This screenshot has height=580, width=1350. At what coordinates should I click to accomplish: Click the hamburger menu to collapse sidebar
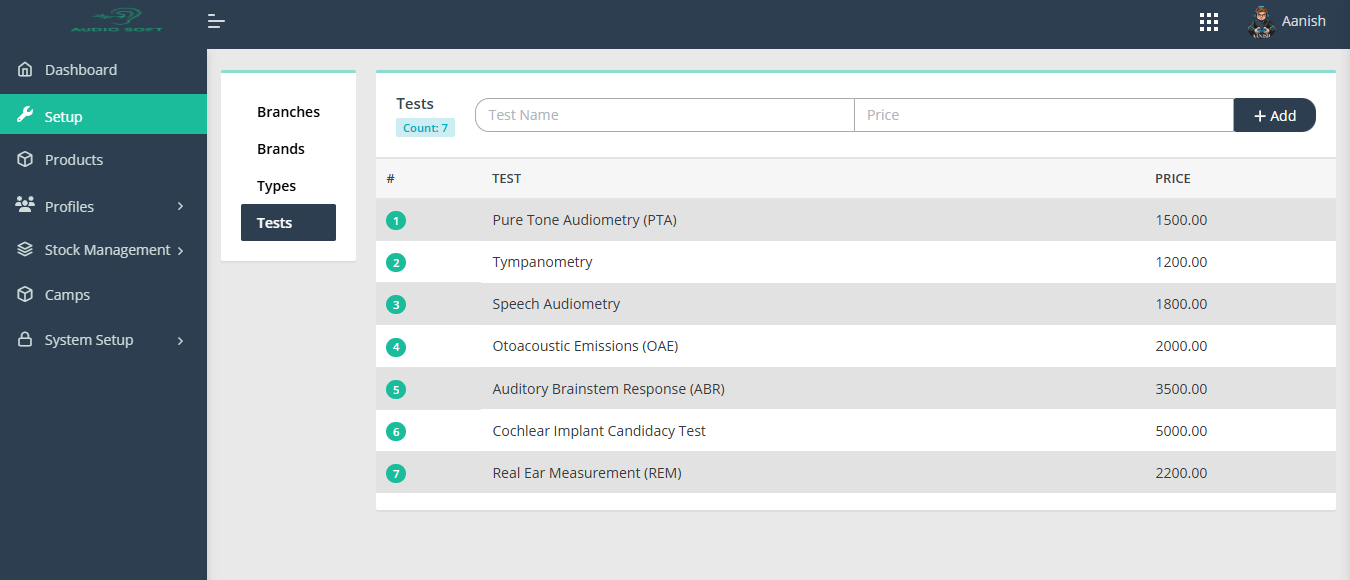216,20
